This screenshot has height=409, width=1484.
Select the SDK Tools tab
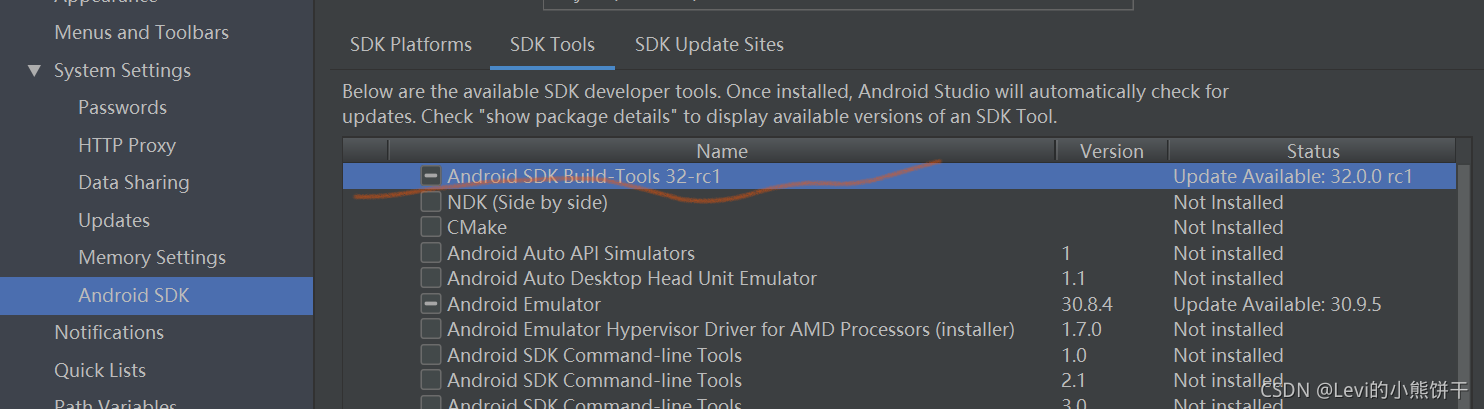[x=552, y=45]
